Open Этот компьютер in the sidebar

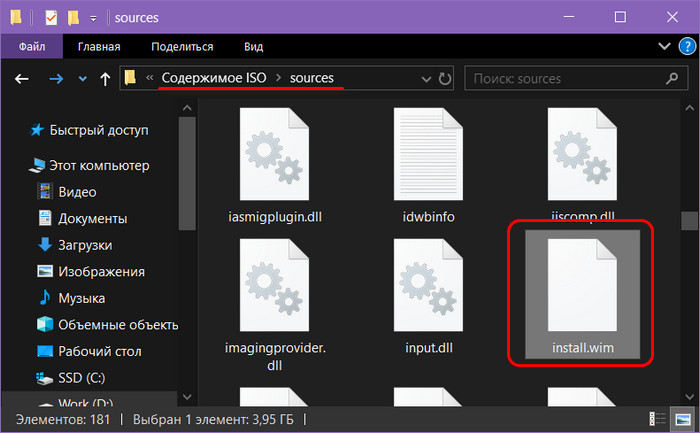(89, 166)
